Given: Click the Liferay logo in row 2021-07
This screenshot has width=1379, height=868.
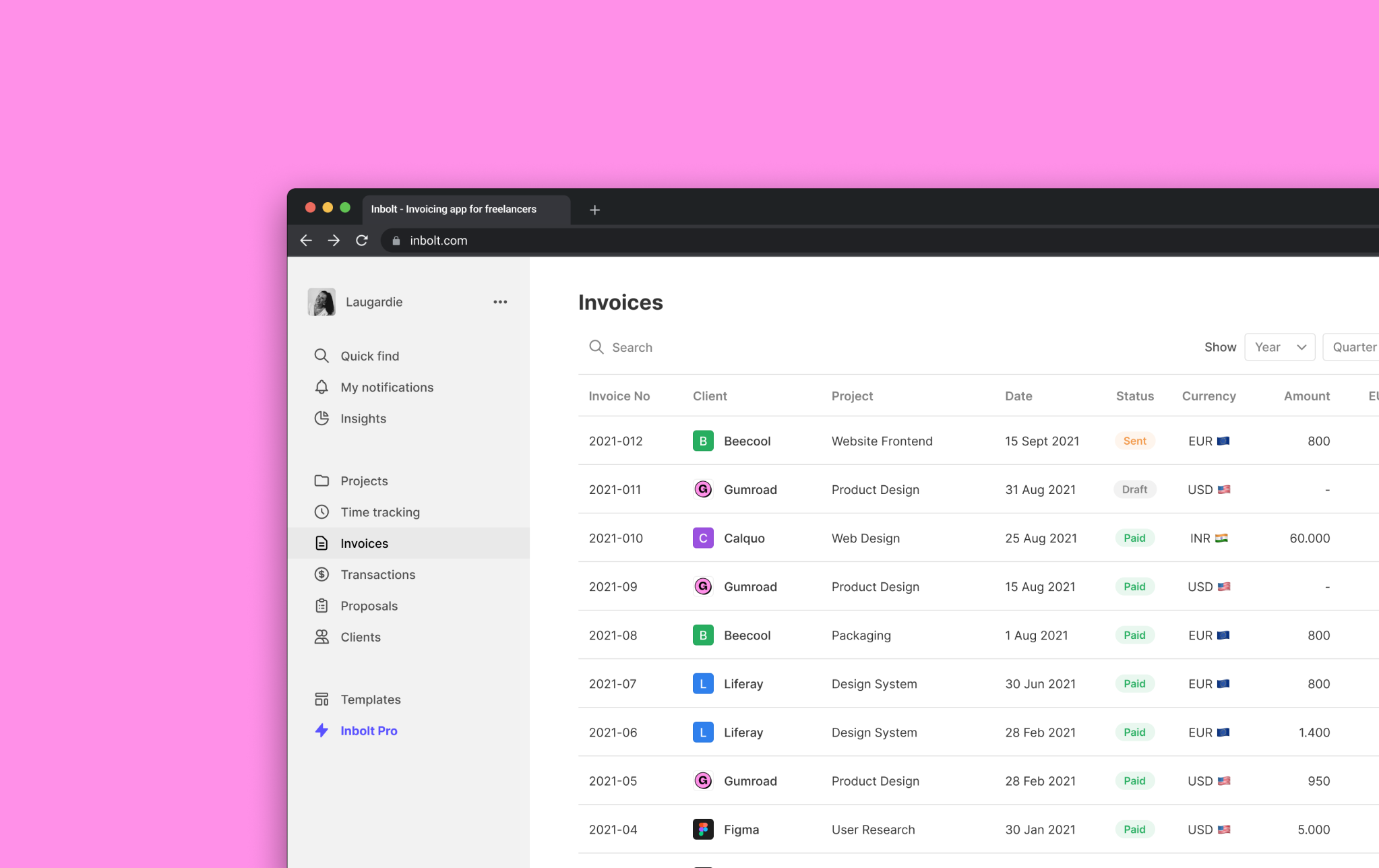Looking at the screenshot, I should click(703, 683).
